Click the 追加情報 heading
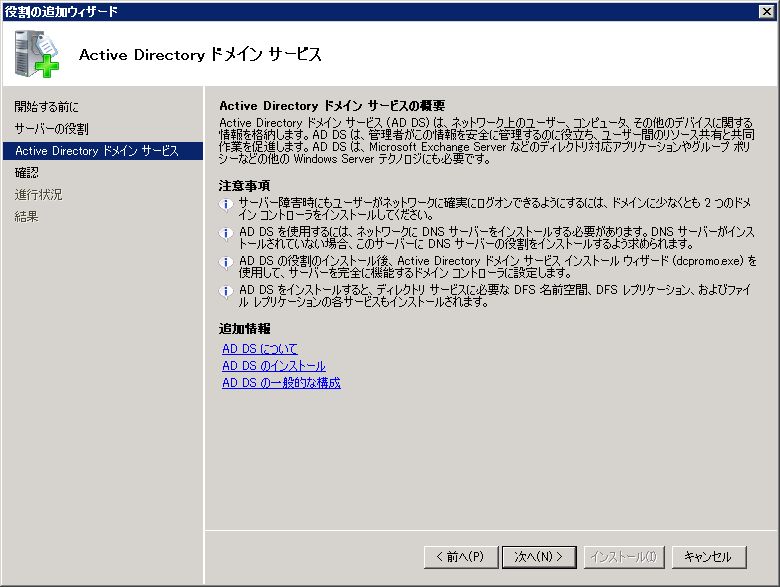780x587 pixels. pyautogui.click(x=244, y=328)
